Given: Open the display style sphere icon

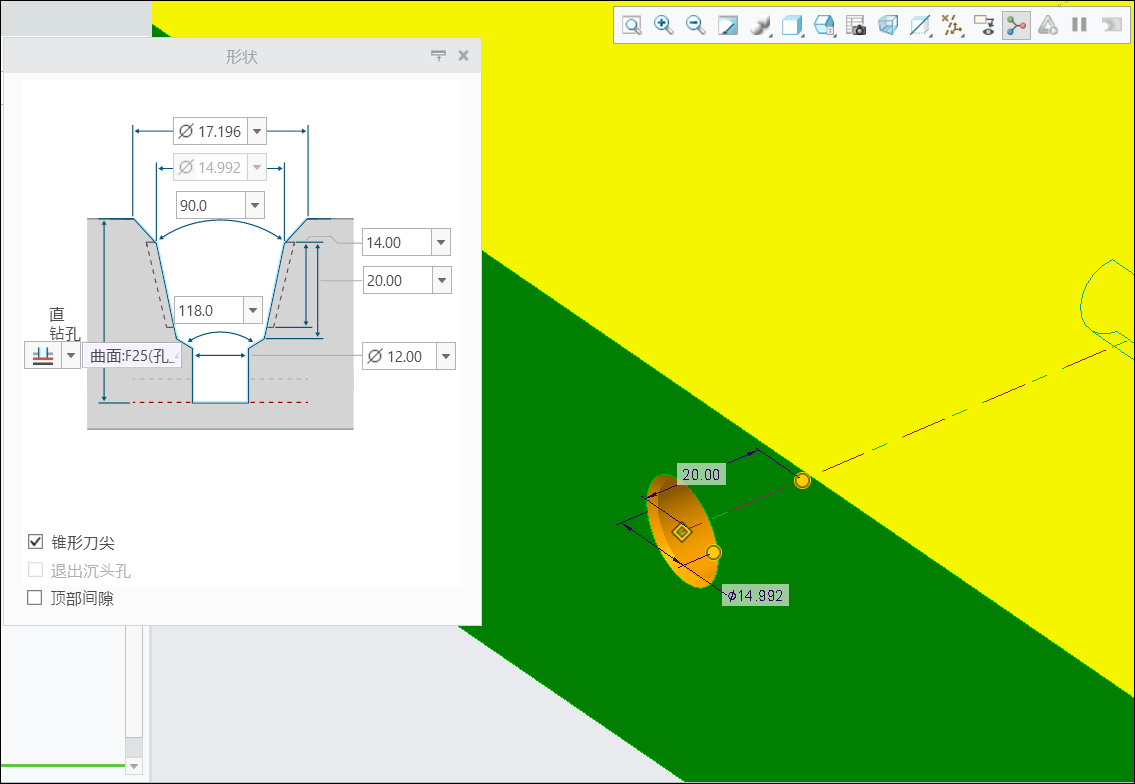Looking at the screenshot, I should pyautogui.click(x=760, y=26).
